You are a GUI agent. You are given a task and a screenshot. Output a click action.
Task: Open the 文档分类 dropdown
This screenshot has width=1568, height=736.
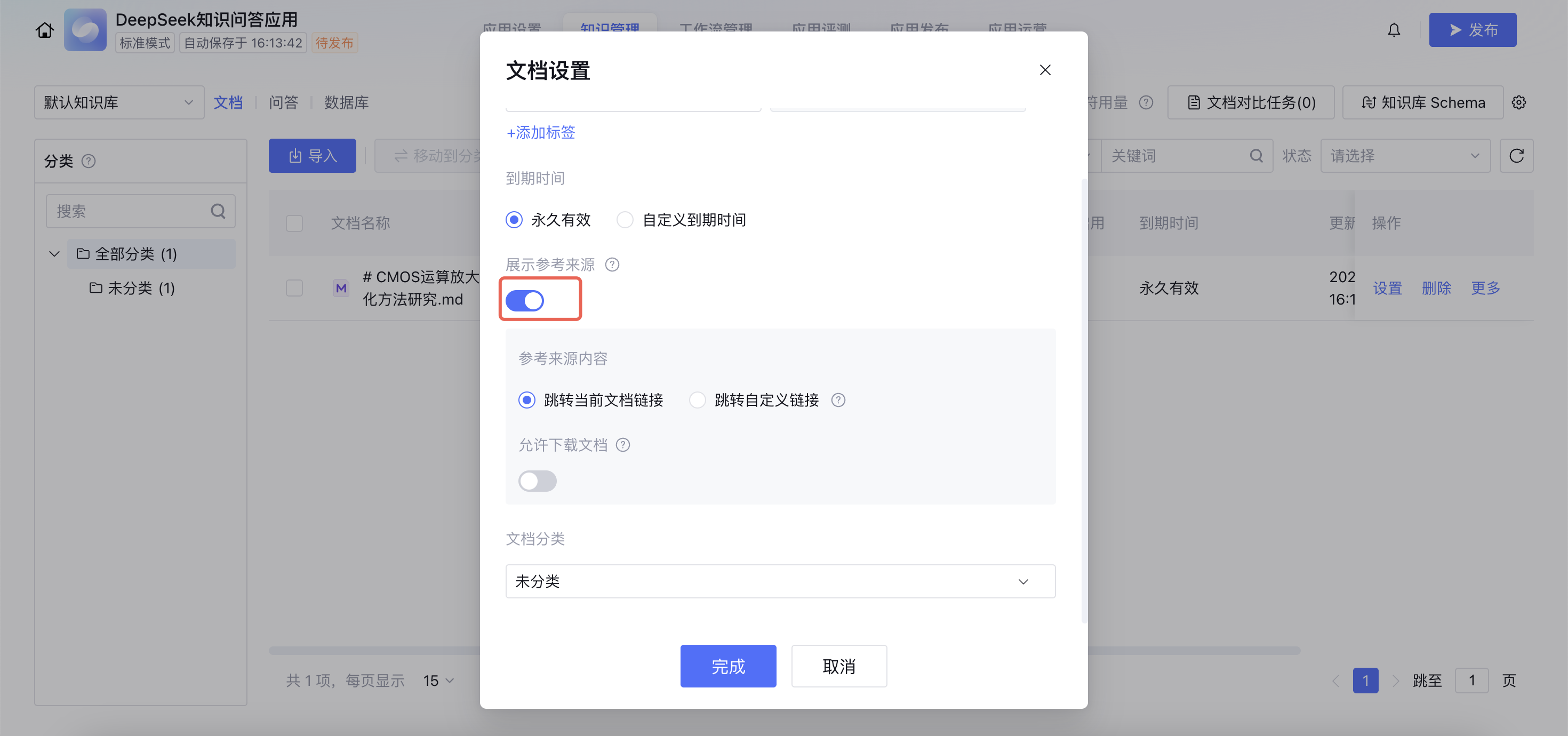pos(780,581)
